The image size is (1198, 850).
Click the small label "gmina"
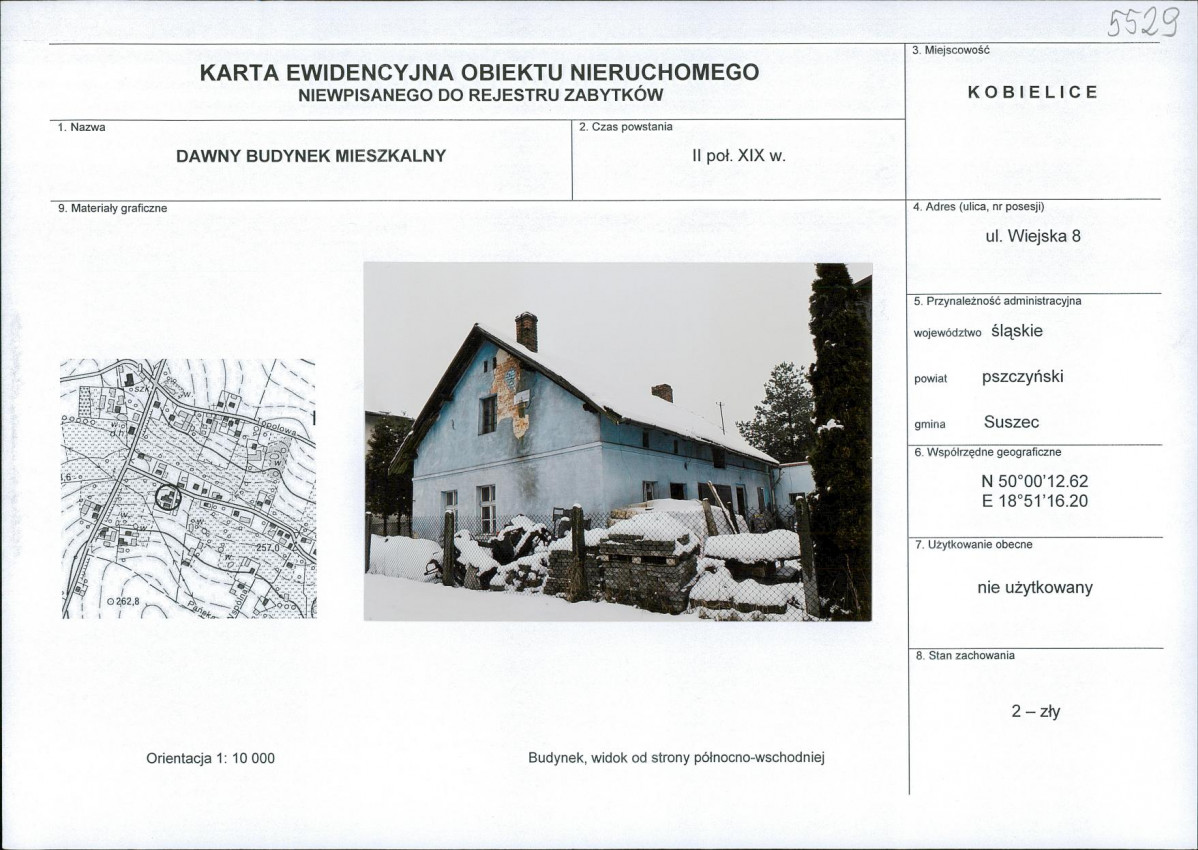(930, 425)
